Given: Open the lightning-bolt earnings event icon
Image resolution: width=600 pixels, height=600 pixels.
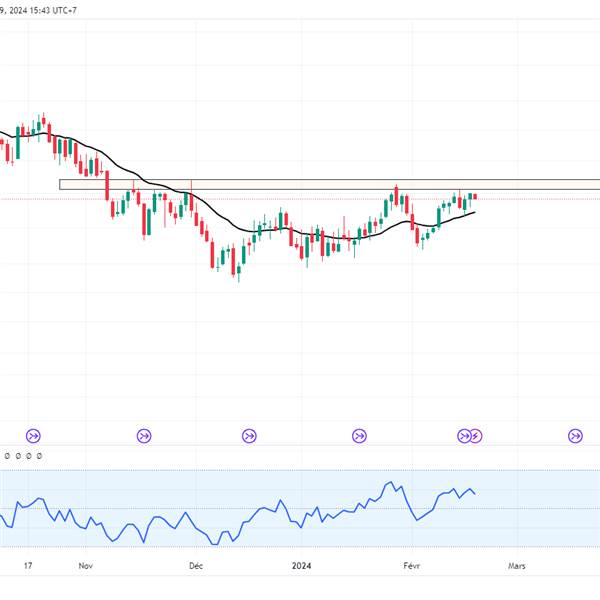Looking at the screenshot, I should coord(475,436).
